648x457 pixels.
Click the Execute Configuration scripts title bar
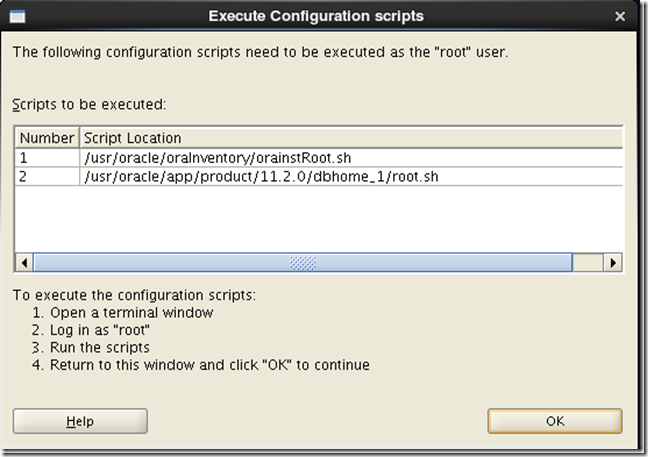point(316,16)
